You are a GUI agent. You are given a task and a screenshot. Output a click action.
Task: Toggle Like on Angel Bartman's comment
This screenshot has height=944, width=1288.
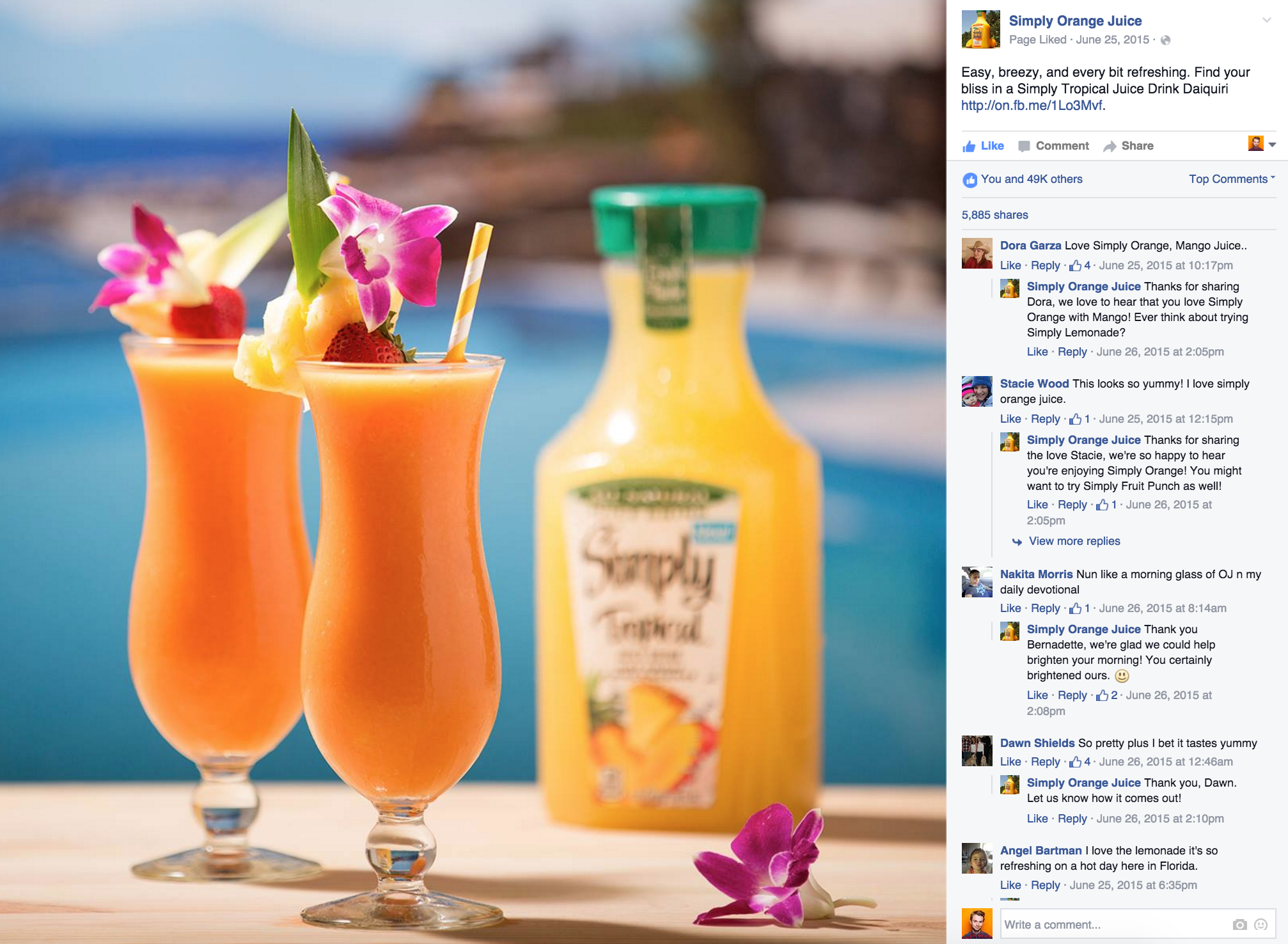pos(1010,885)
